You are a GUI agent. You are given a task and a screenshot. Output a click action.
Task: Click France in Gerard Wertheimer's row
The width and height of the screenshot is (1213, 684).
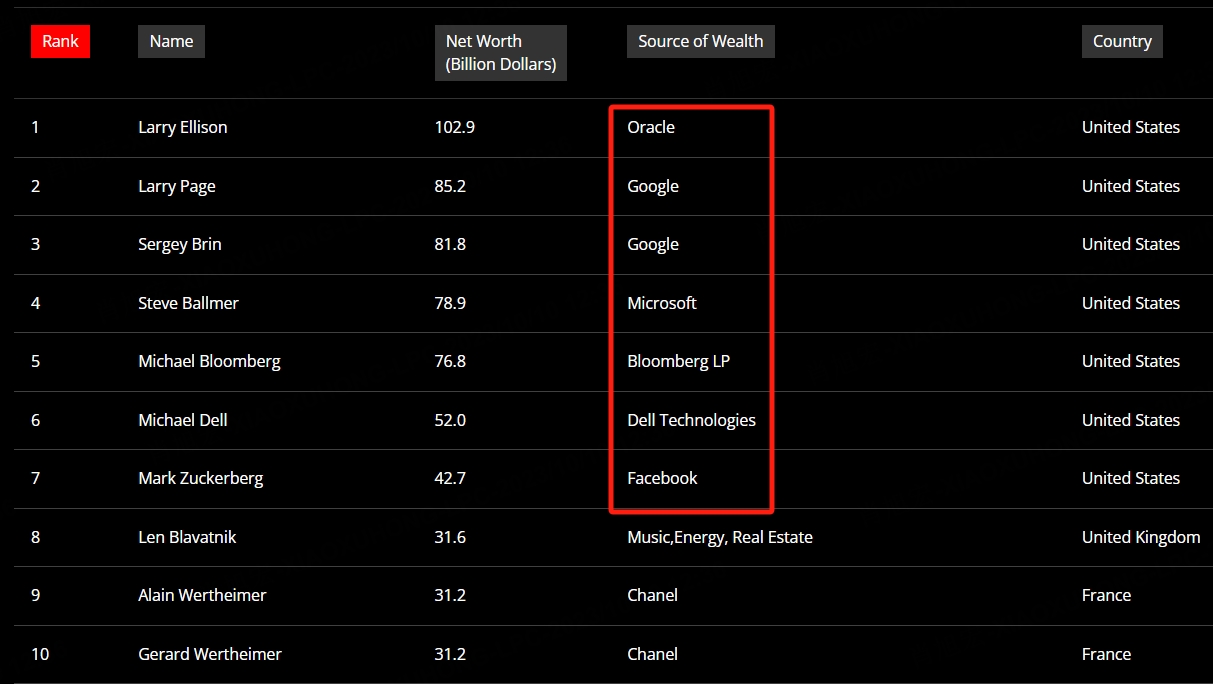1106,654
